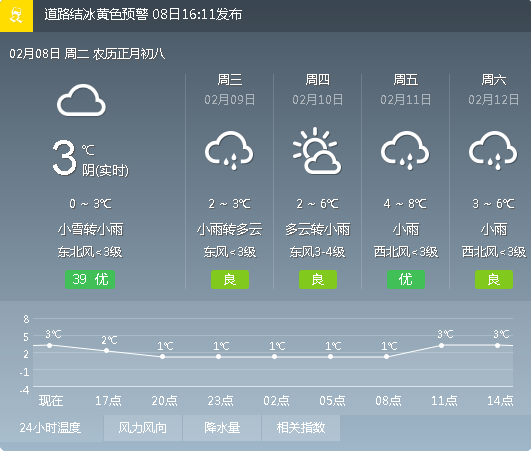Viewport: 531px width, 451px height.
Task: Click Thursday's partly cloudy sun icon
Action: (317, 151)
